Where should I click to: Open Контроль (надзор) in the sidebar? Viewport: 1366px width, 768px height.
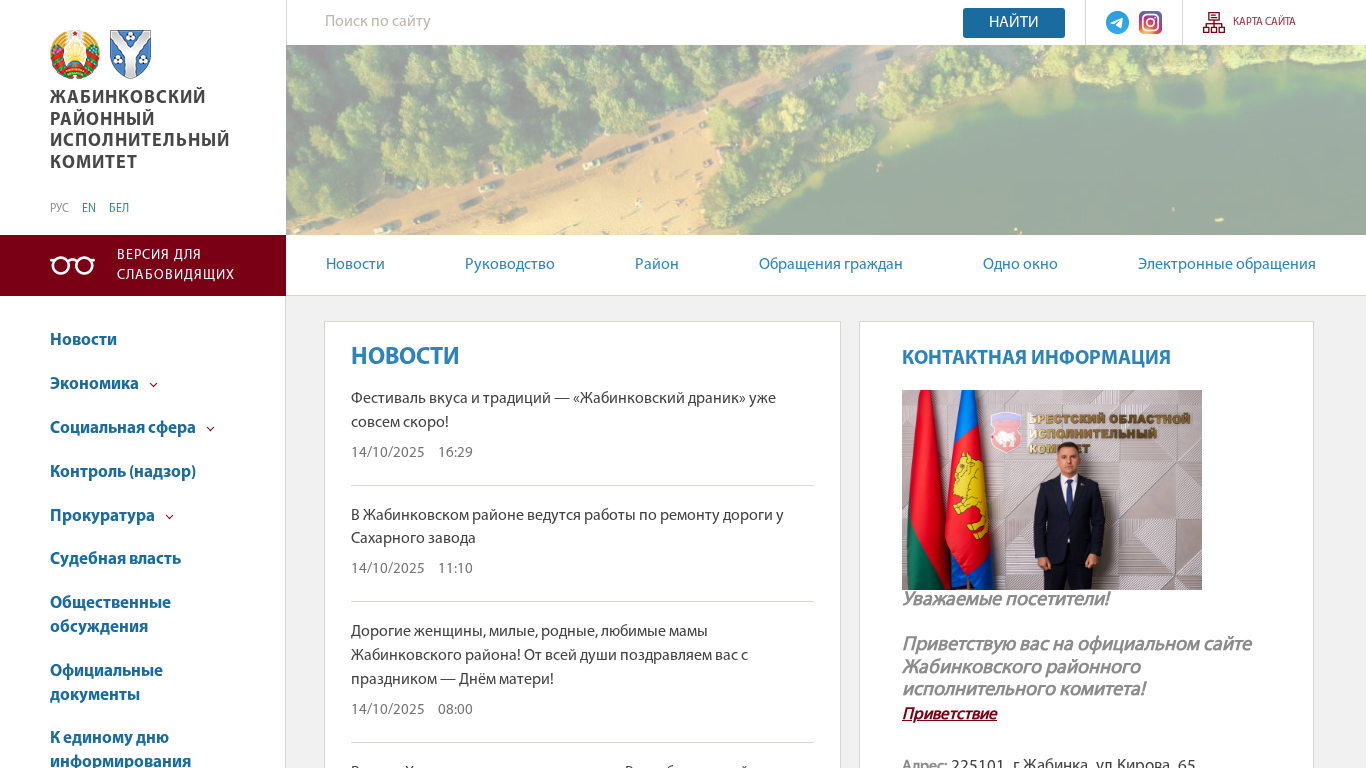pyautogui.click(x=123, y=472)
